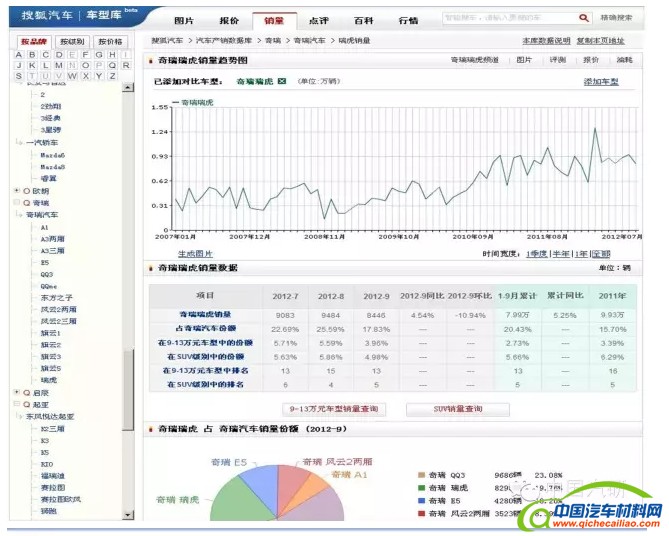Switch sidebar to 按级别 tab
This screenshot has height=536, width=669.
(x=72, y=41)
